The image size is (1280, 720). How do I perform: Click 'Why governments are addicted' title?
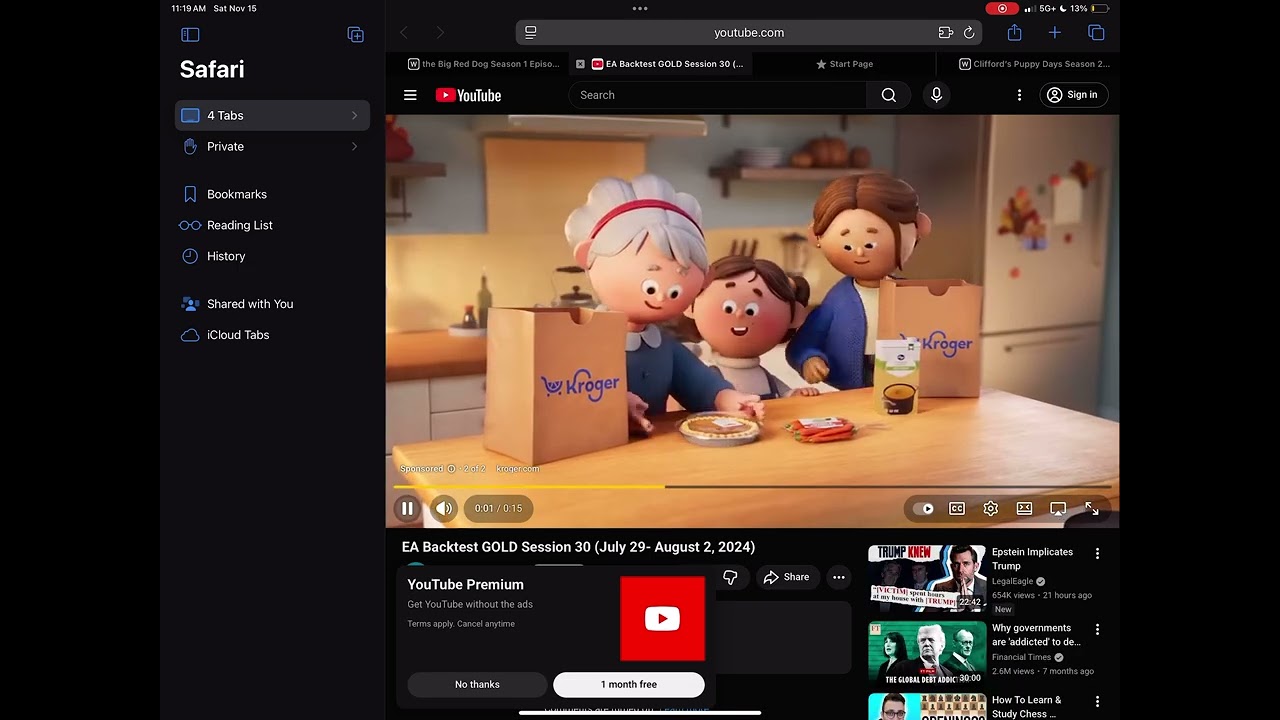coord(1036,635)
